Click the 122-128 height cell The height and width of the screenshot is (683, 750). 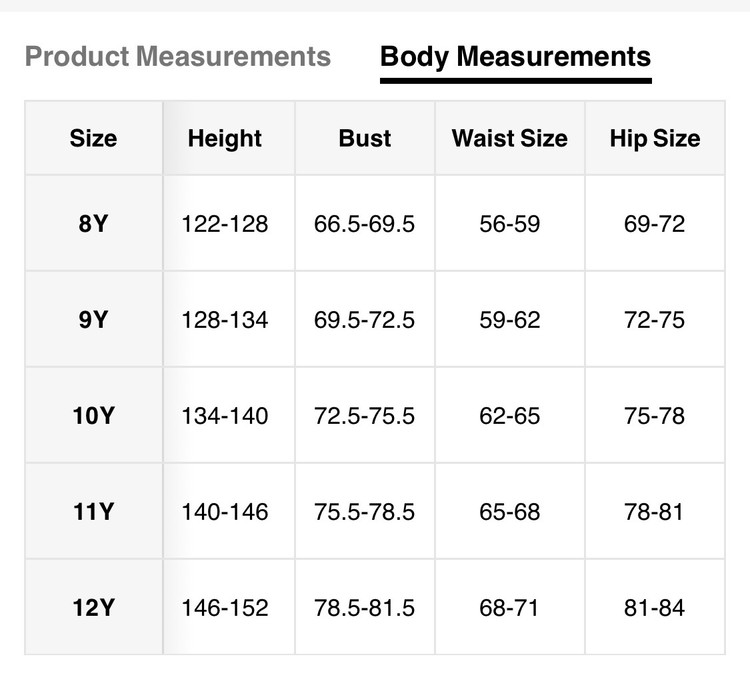(225, 224)
